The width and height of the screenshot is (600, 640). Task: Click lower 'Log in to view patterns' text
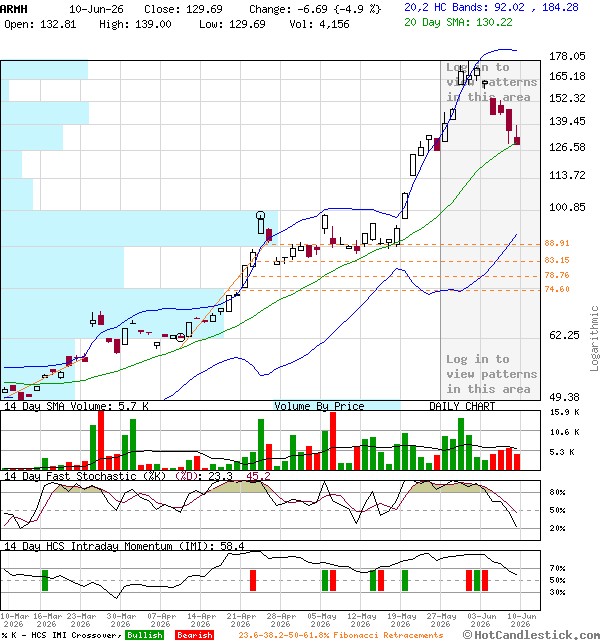tap(491, 374)
